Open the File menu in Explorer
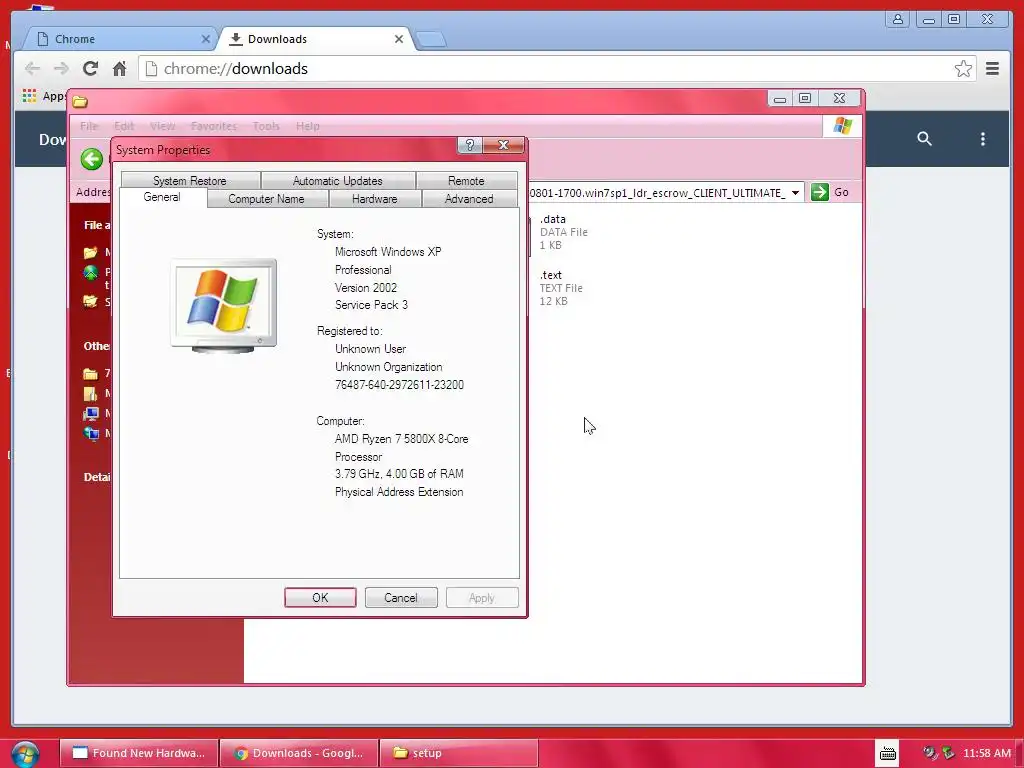1024x768 pixels. (89, 126)
